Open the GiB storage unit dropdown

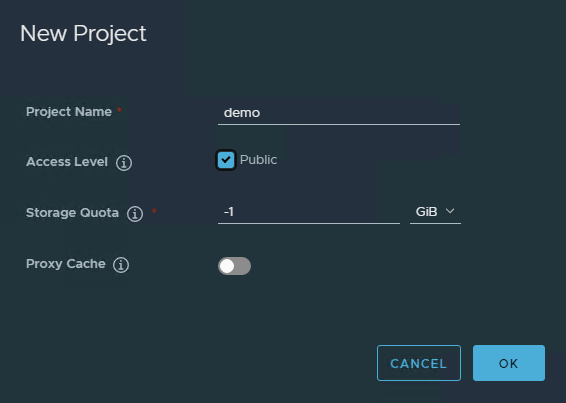(x=435, y=212)
